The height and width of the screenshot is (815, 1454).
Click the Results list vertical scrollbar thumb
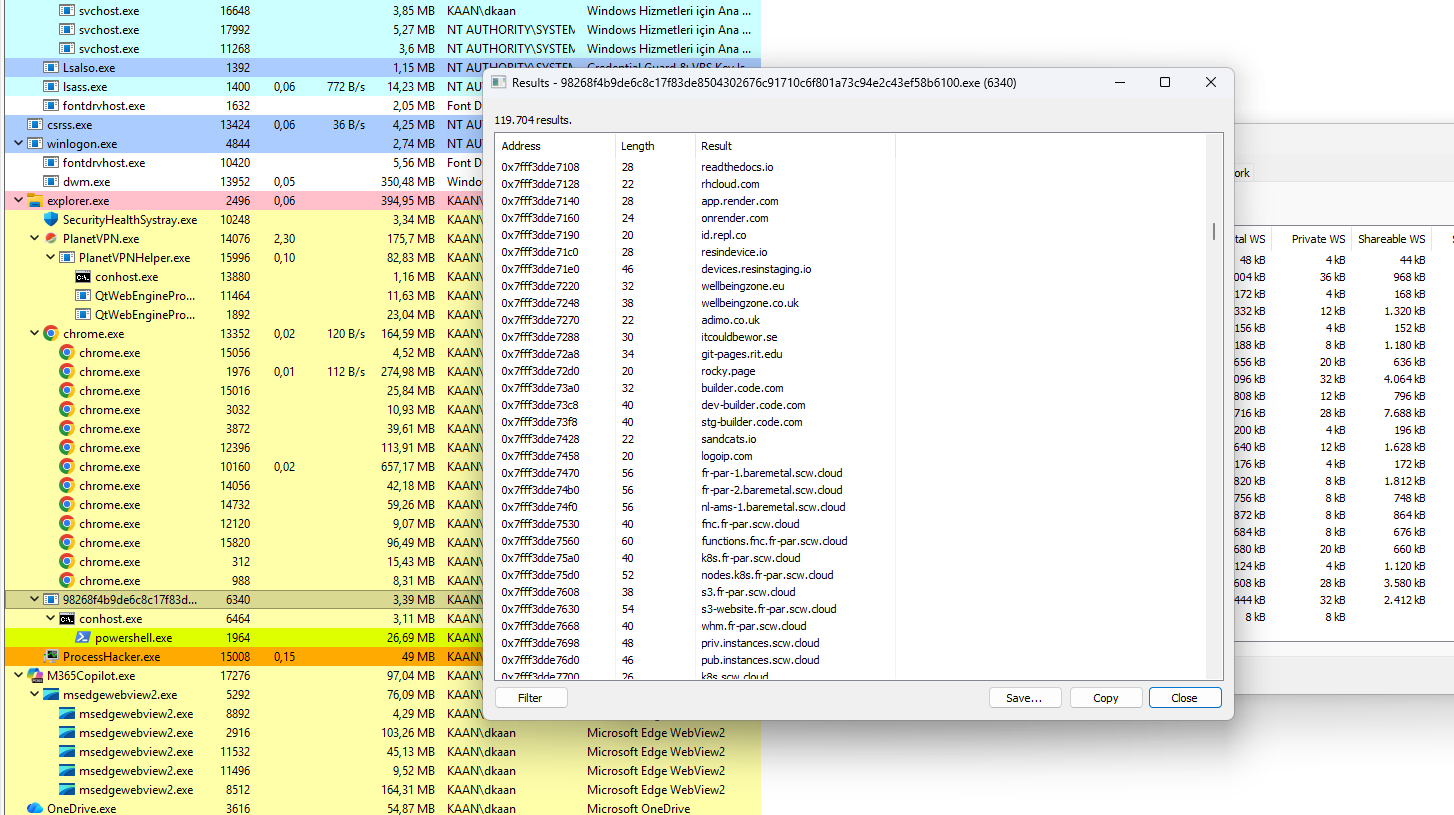tap(1214, 232)
